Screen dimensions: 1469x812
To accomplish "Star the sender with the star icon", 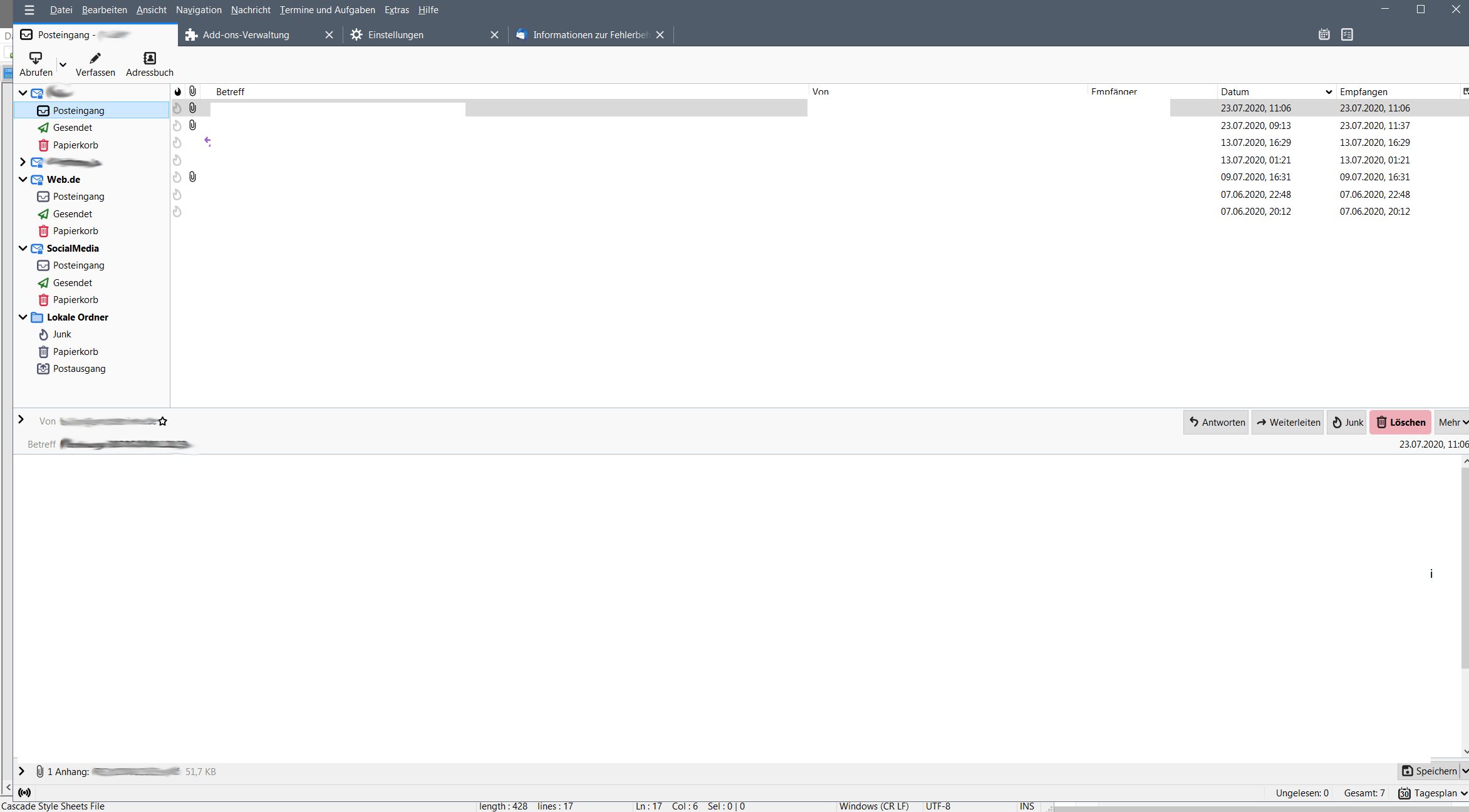I will click(163, 421).
